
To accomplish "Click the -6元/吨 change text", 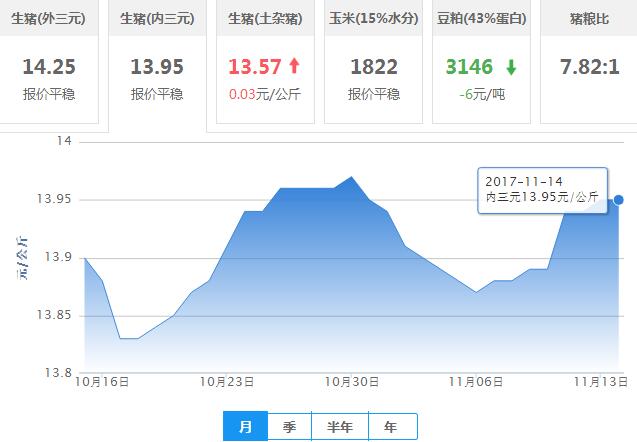I will coord(482,94).
